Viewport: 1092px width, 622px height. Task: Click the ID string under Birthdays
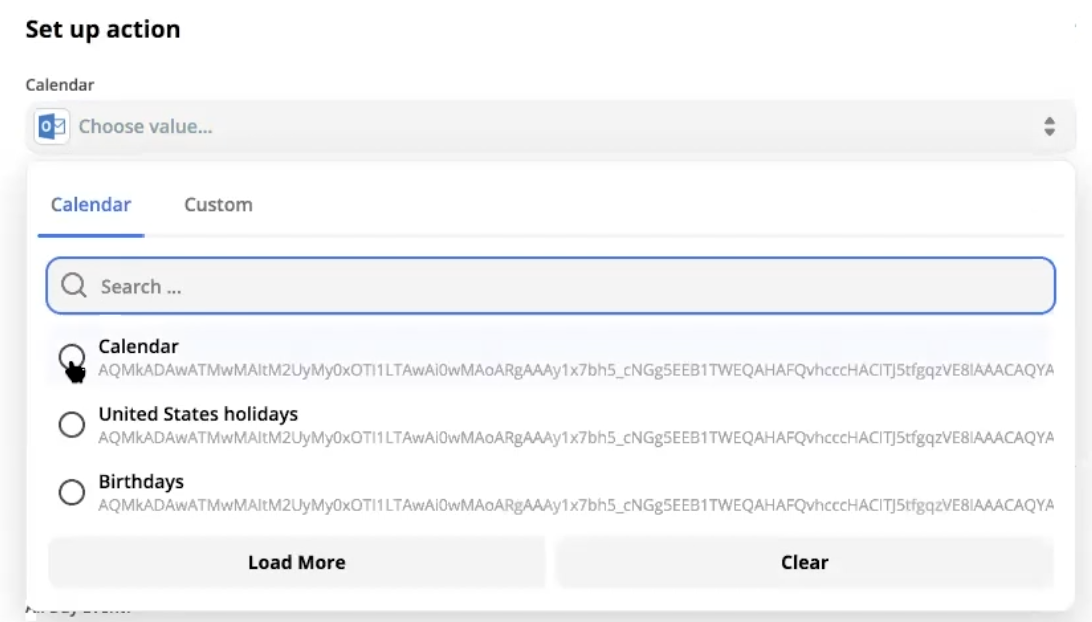point(575,505)
